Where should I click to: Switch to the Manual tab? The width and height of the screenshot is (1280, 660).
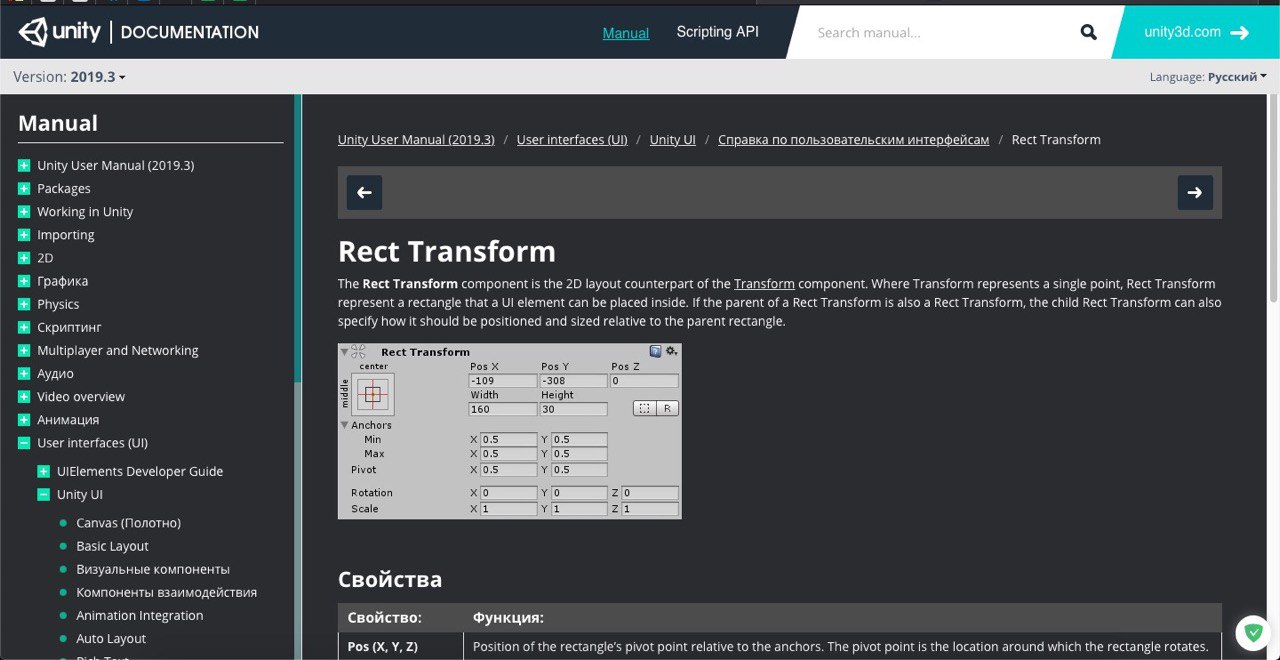tap(626, 33)
